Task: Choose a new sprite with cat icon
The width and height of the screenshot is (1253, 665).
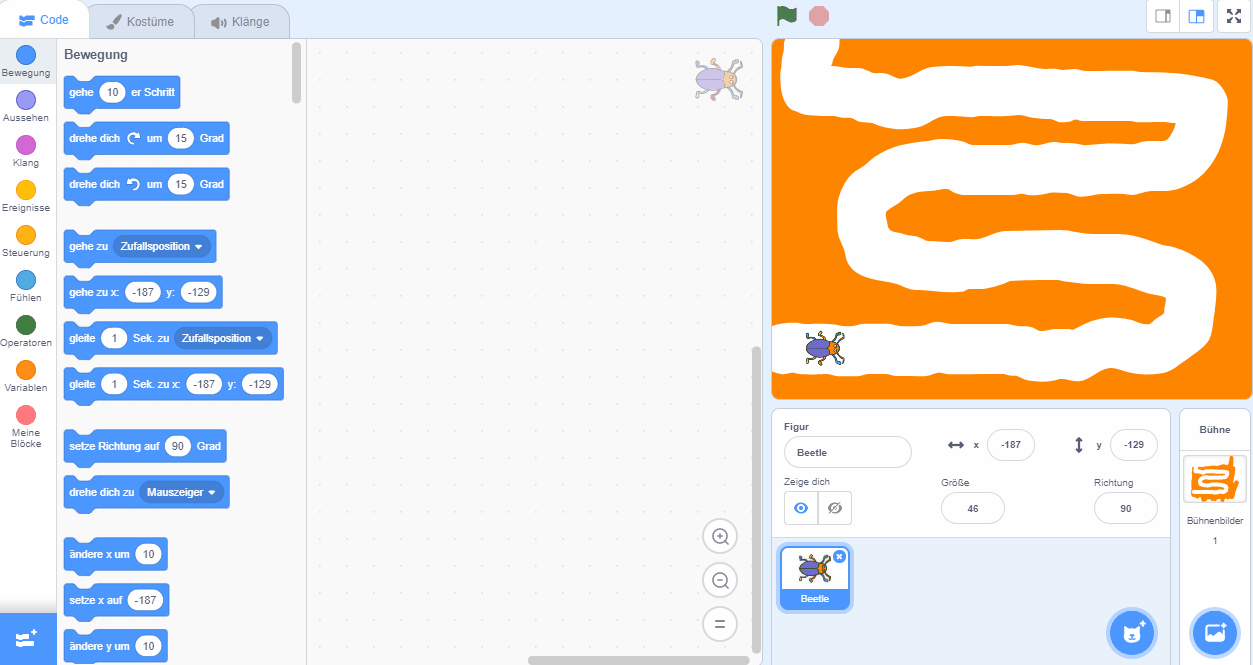Action: tap(1132, 632)
